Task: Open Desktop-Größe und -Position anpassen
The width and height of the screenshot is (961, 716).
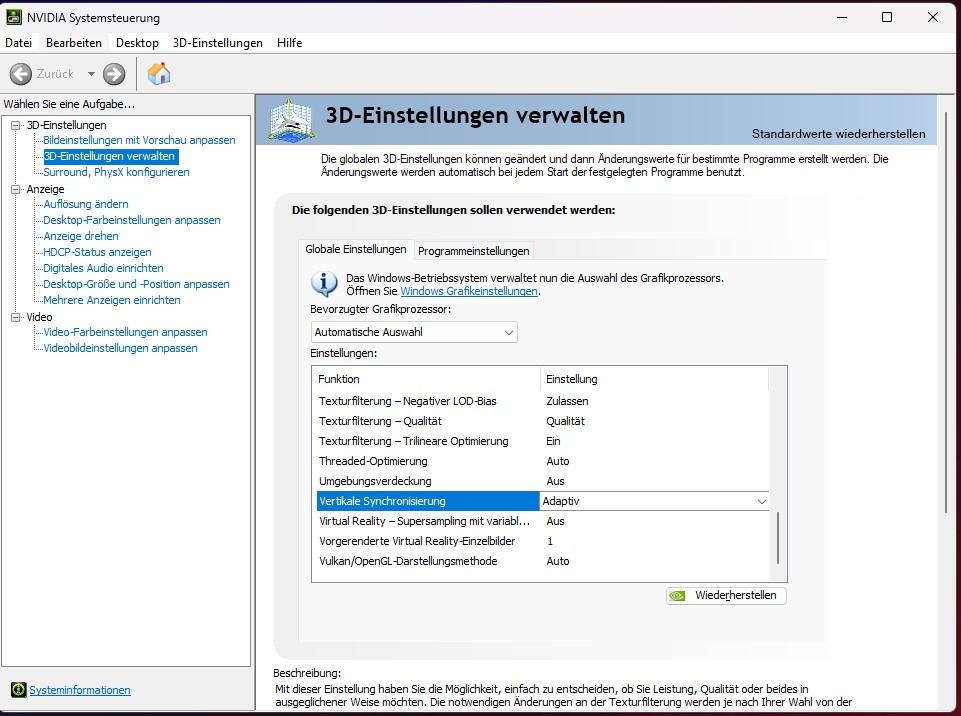Action: click(x=136, y=284)
